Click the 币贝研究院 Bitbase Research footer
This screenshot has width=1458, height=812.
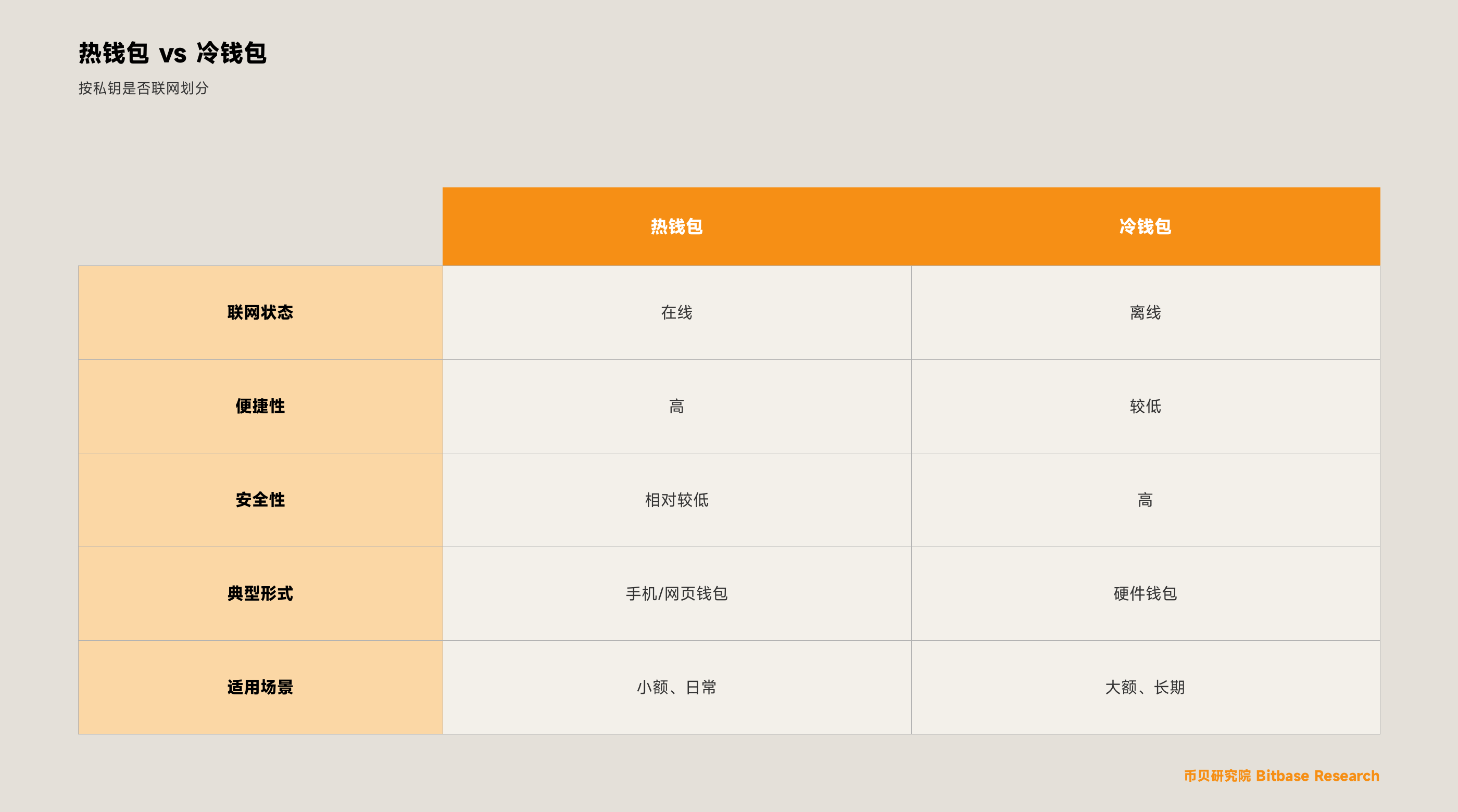[x=1281, y=776]
